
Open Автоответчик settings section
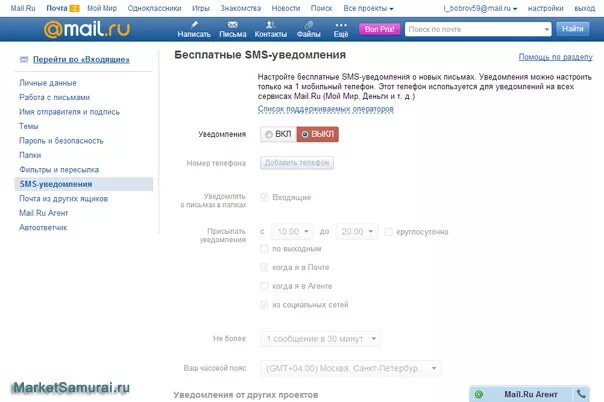click(43, 228)
